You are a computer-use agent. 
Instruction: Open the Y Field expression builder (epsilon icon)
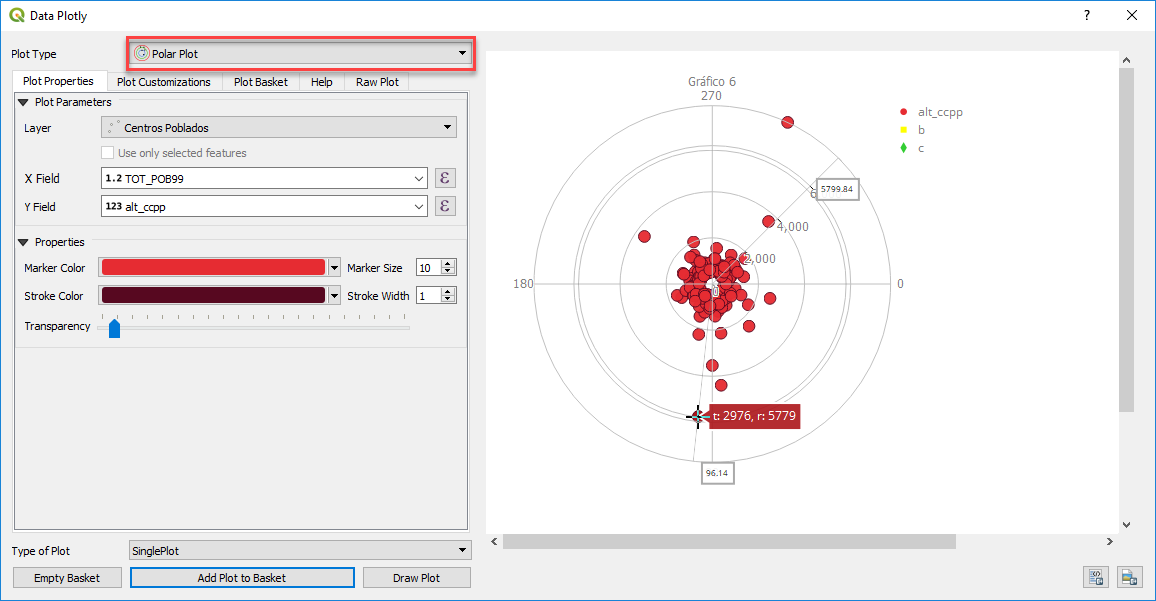coord(444,206)
